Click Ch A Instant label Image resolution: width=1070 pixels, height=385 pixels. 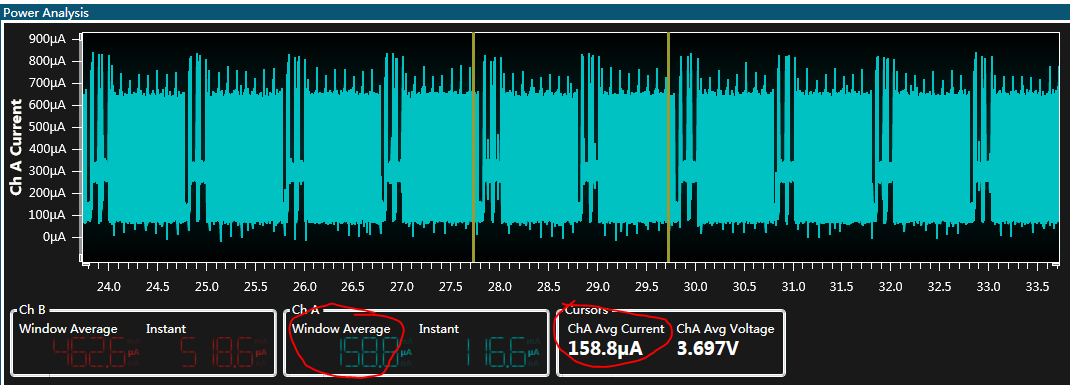(438, 328)
